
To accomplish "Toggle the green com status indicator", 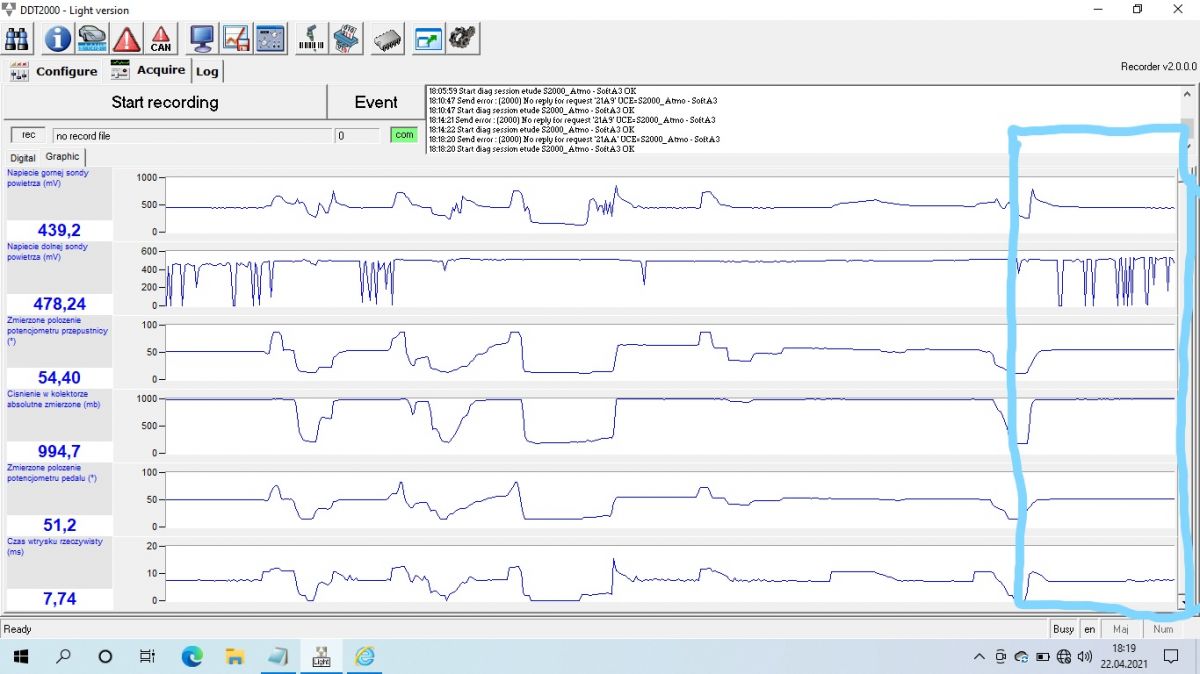I will pos(403,135).
